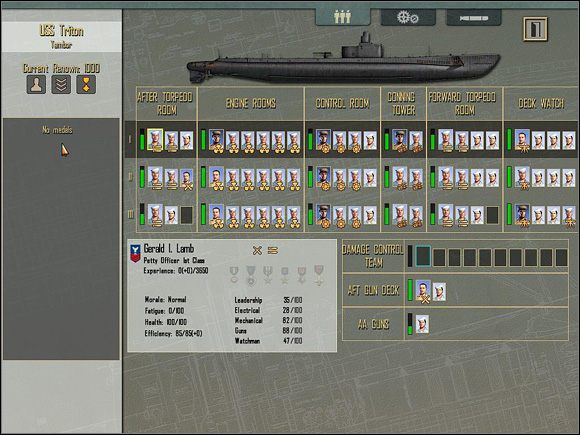
Task: Click the Deck Watch compartment header
Action: [541, 103]
